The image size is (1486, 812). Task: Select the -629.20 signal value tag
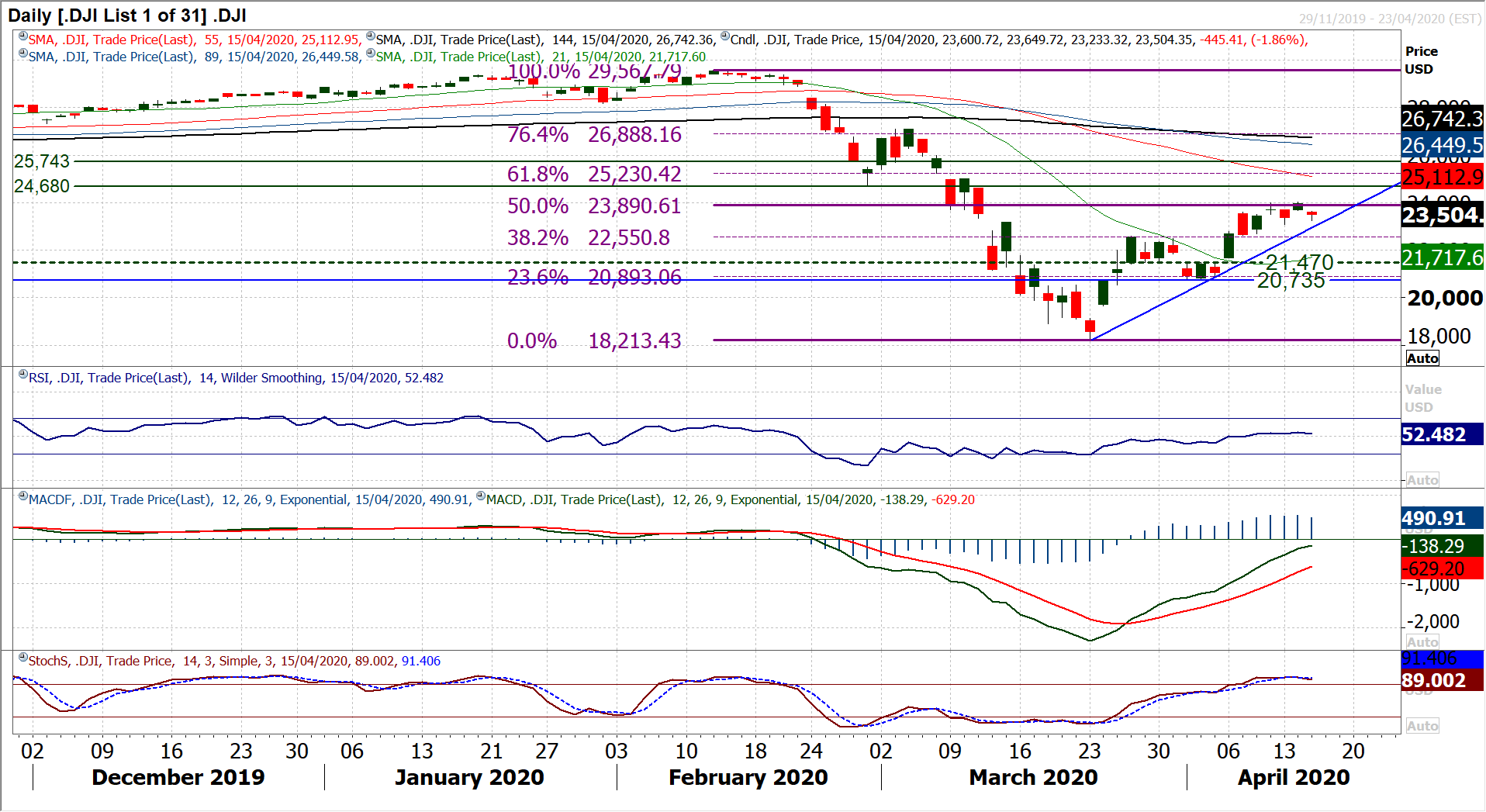tap(1443, 568)
